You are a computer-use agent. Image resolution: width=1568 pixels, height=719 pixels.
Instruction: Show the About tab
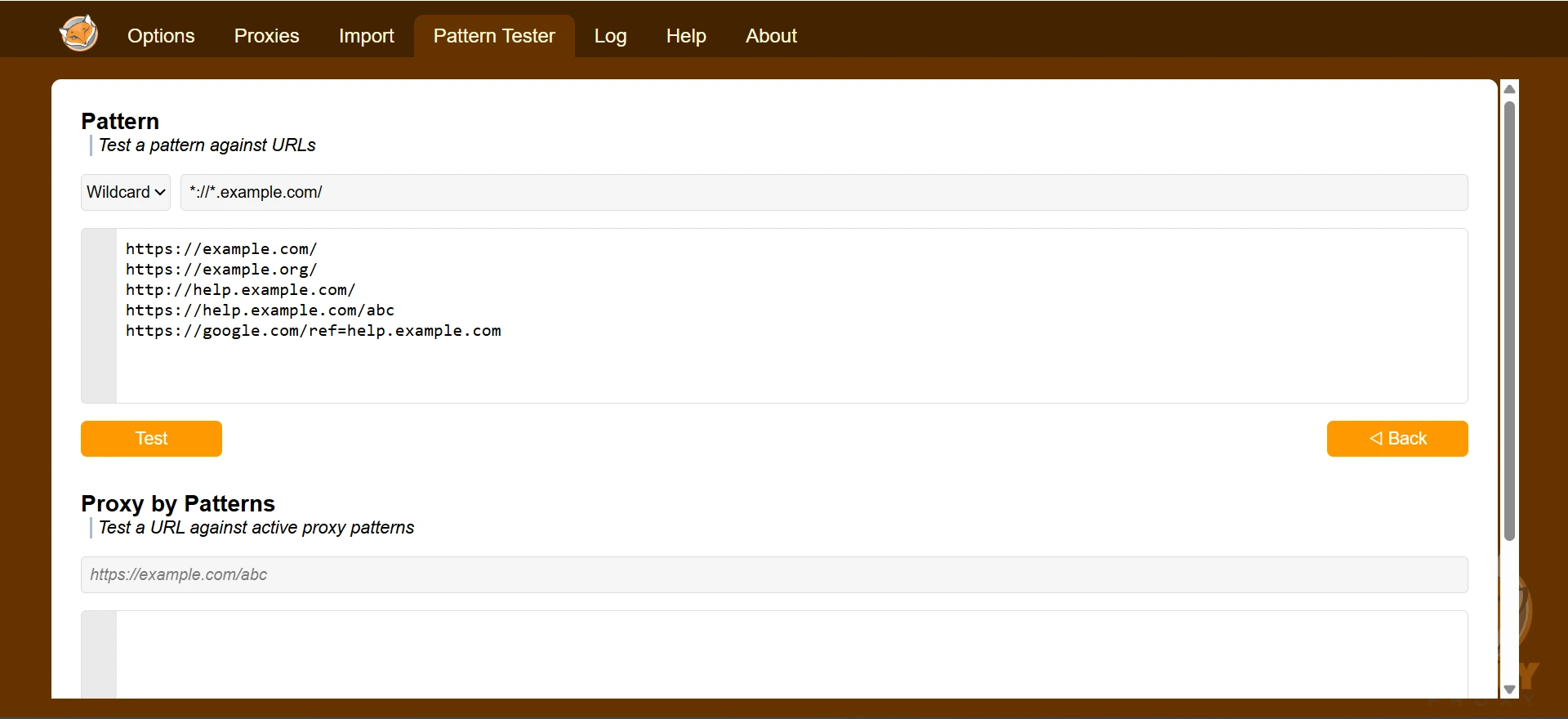pyautogui.click(x=770, y=36)
